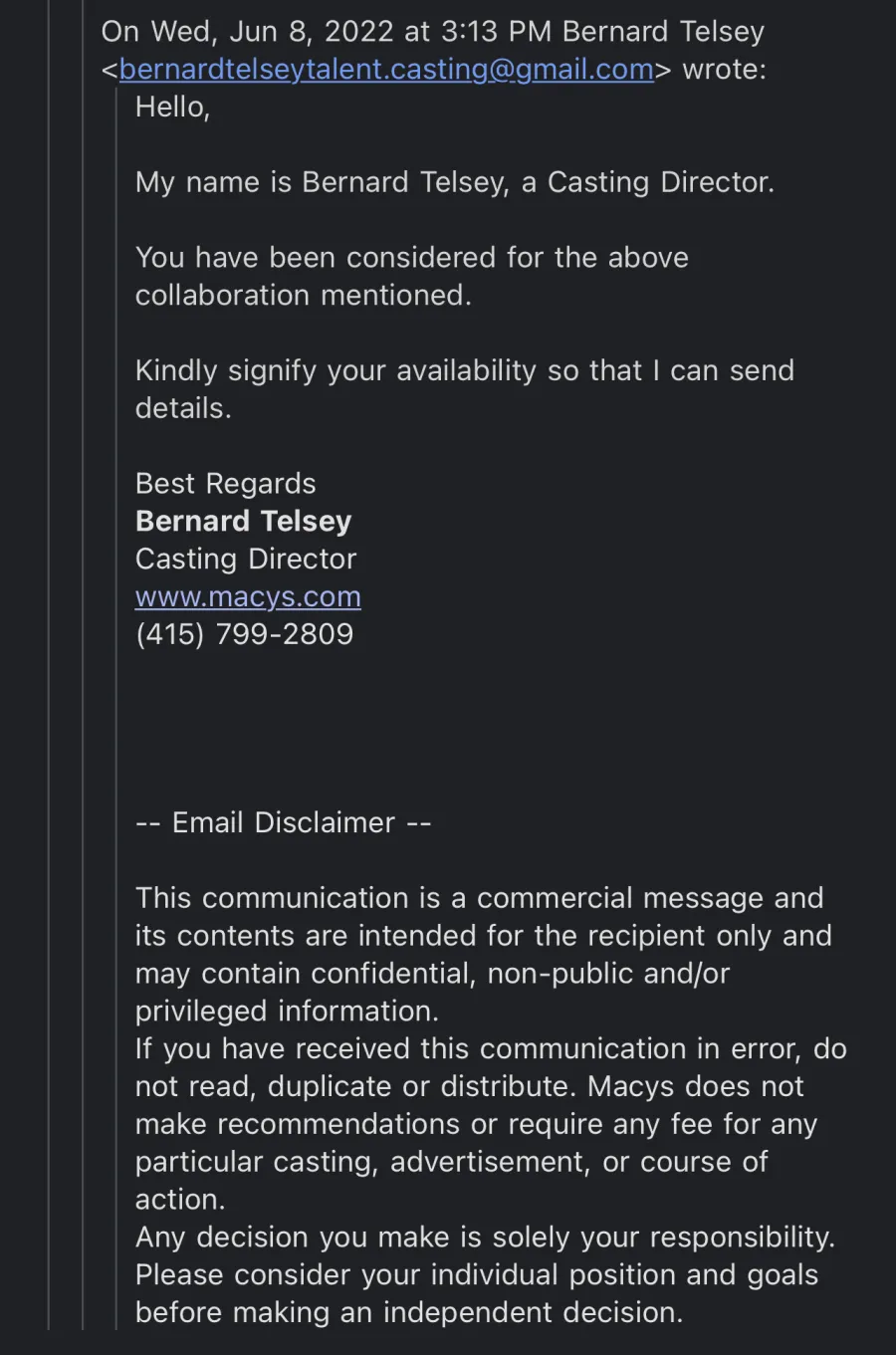Click 'Any decision you make is solely' line

[485, 1238]
